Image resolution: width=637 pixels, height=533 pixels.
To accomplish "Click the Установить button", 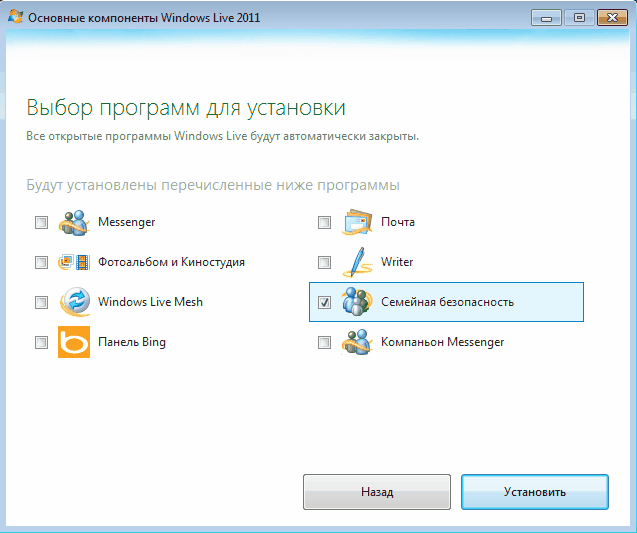I will pos(535,492).
